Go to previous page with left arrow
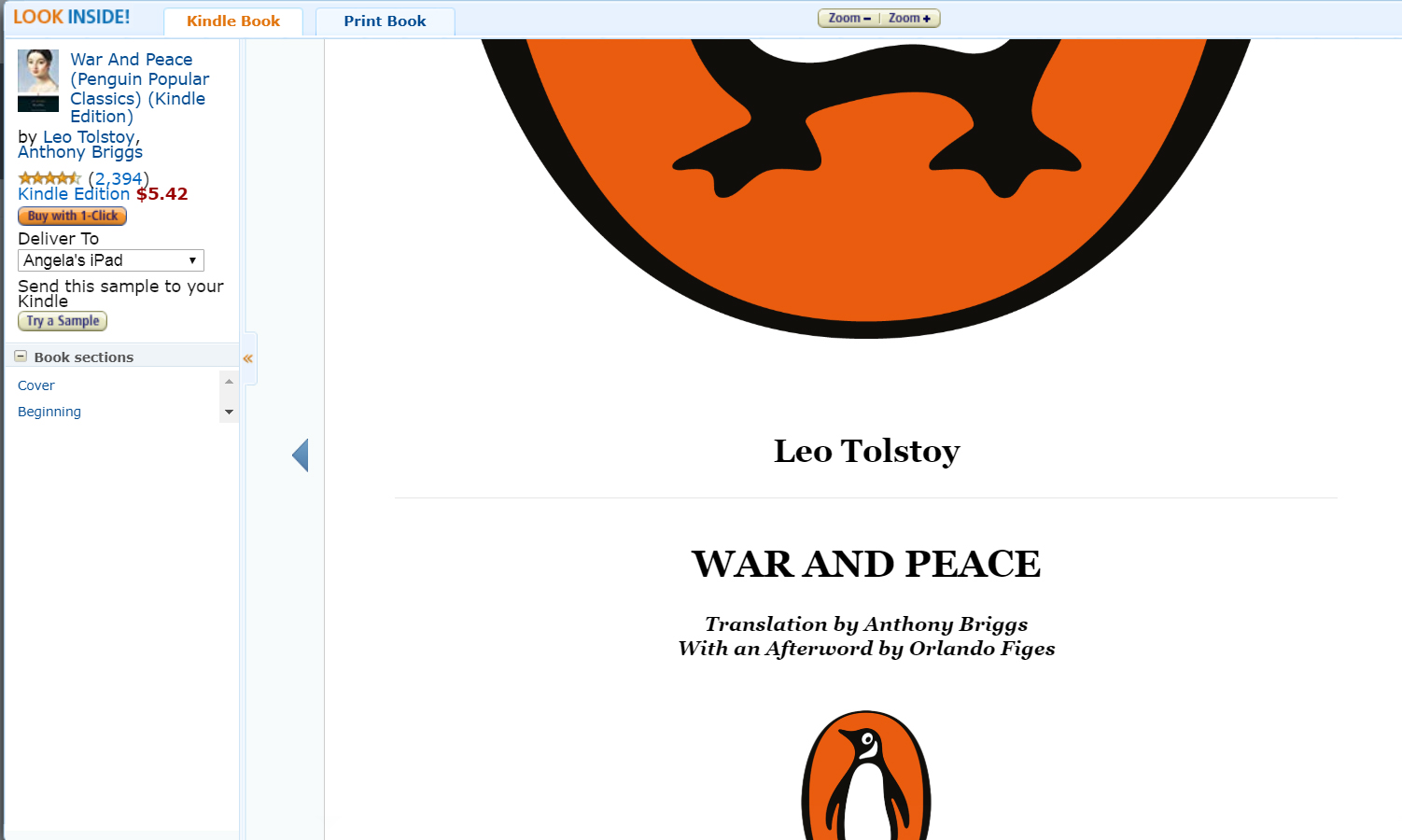This screenshot has height=840, width=1402. click(x=300, y=455)
